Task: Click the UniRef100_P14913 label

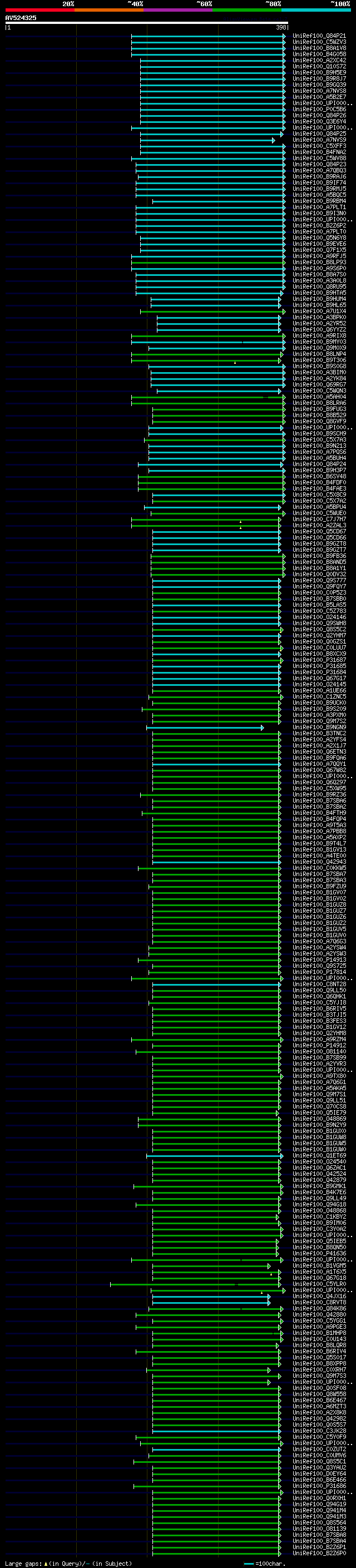Action: [319, 960]
